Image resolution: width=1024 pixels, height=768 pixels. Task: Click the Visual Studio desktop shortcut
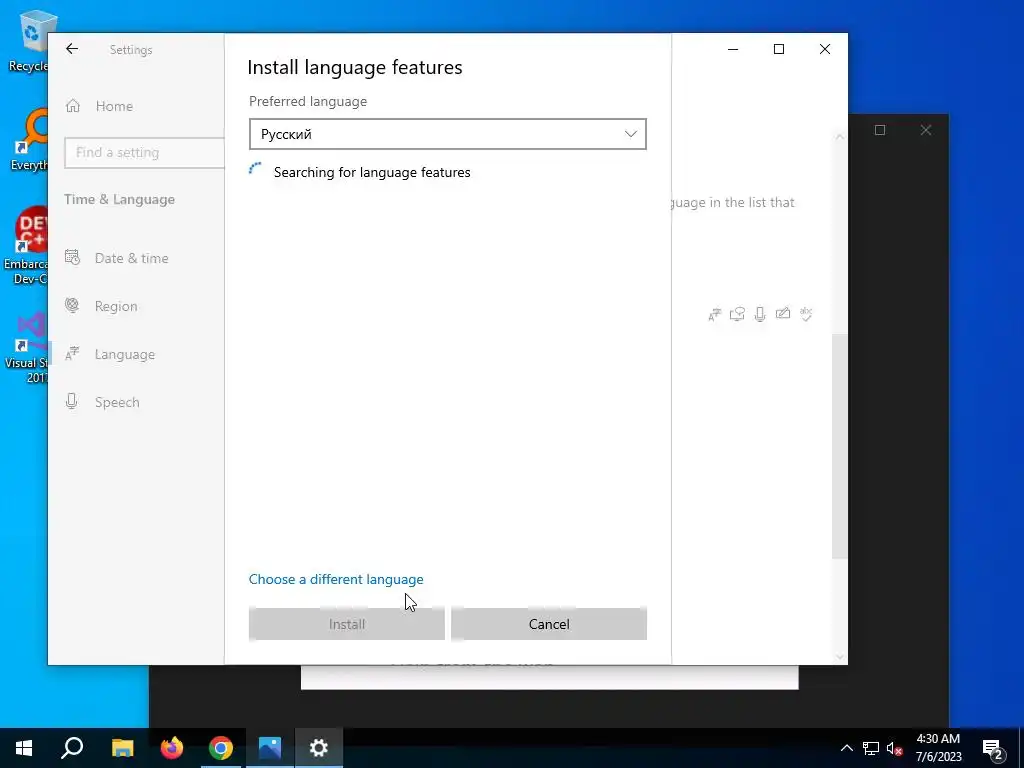pos(27,348)
